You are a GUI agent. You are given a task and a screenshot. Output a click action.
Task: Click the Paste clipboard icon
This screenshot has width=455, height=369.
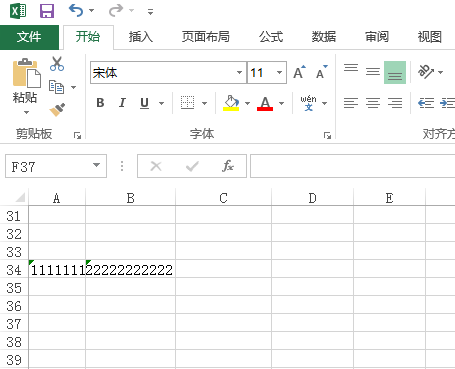26,73
